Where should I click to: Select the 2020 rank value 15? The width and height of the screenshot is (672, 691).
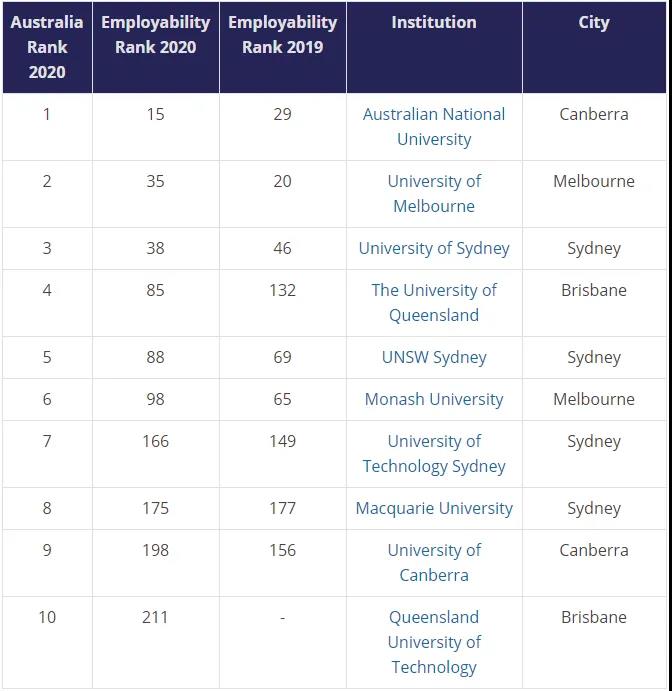click(x=156, y=115)
